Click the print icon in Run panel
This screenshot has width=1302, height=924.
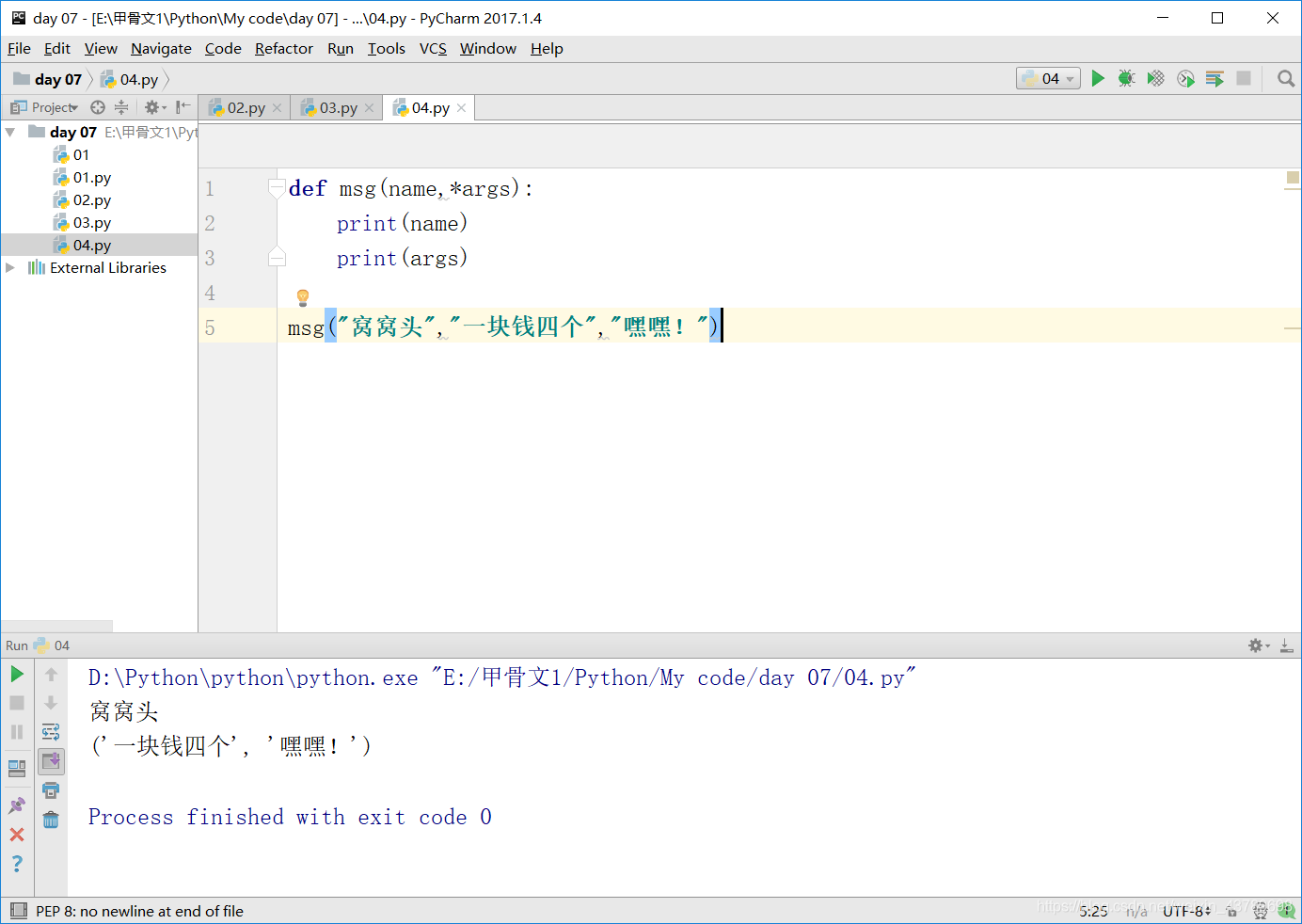[51, 790]
